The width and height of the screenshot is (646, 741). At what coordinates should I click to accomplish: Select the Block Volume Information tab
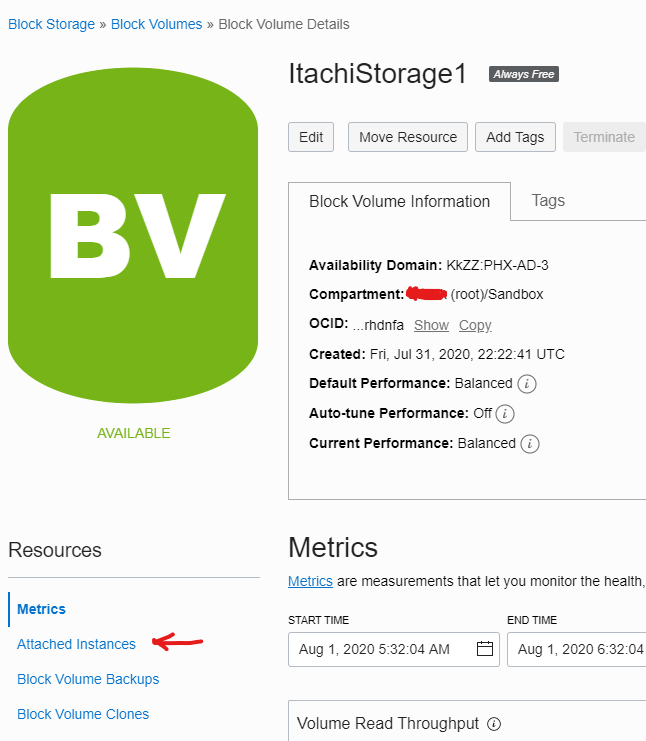399,201
